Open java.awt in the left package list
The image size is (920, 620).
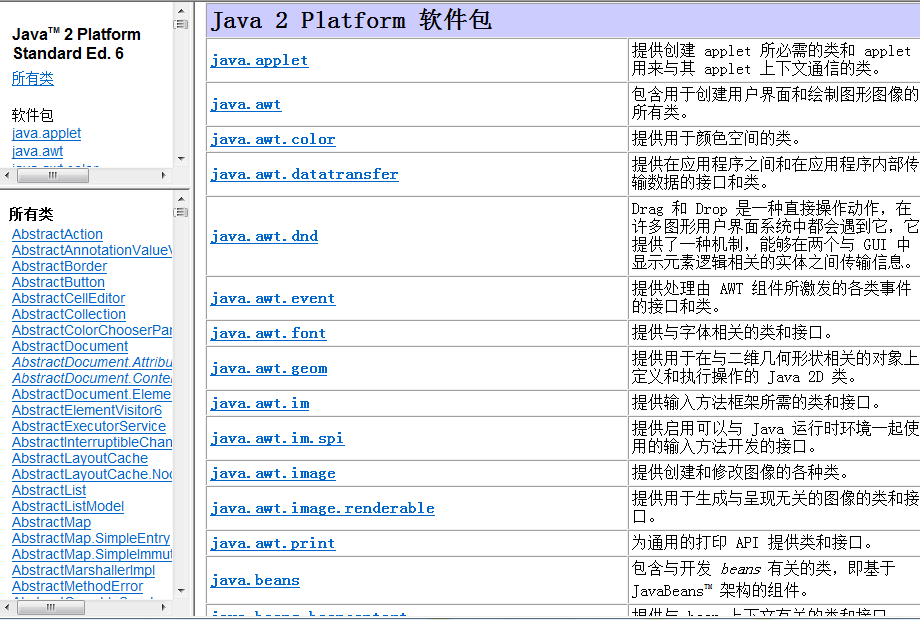[38, 151]
